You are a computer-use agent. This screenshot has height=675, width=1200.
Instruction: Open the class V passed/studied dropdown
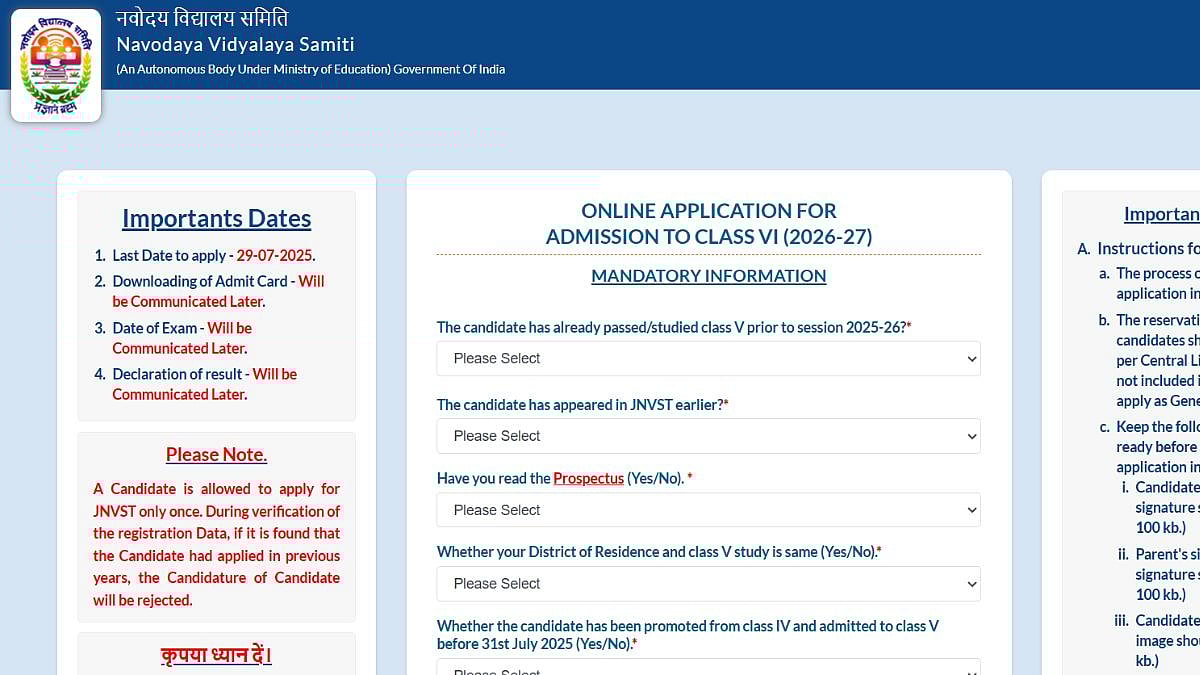(x=708, y=359)
